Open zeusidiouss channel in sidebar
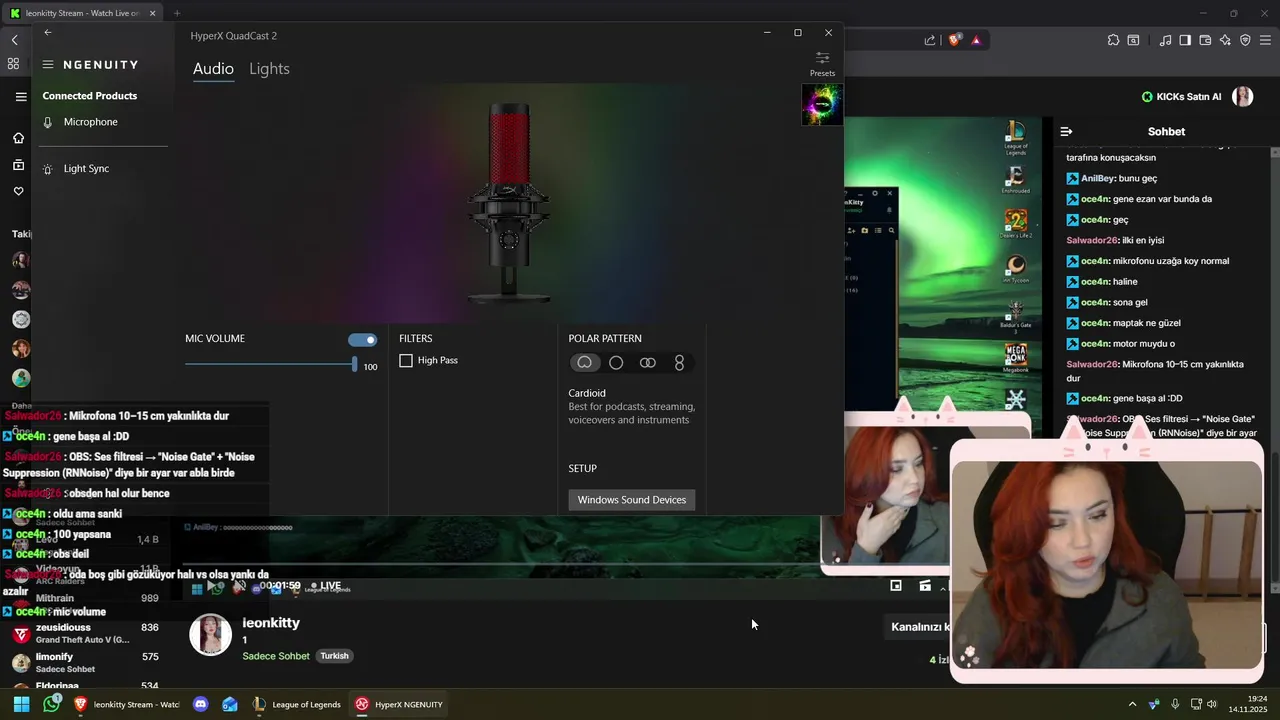This screenshot has width=1280, height=720. point(85,633)
